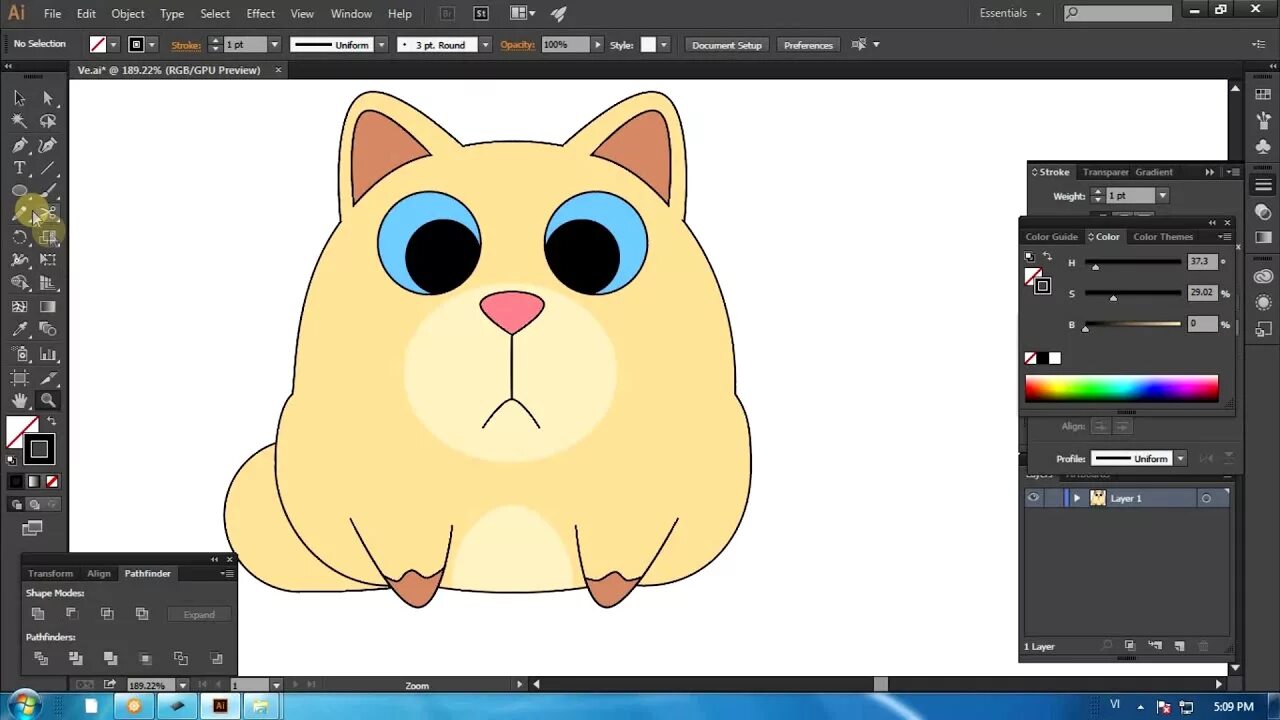Swap fill and stroke colors
This screenshot has width=1280, height=720.
pyautogui.click(x=51, y=421)
